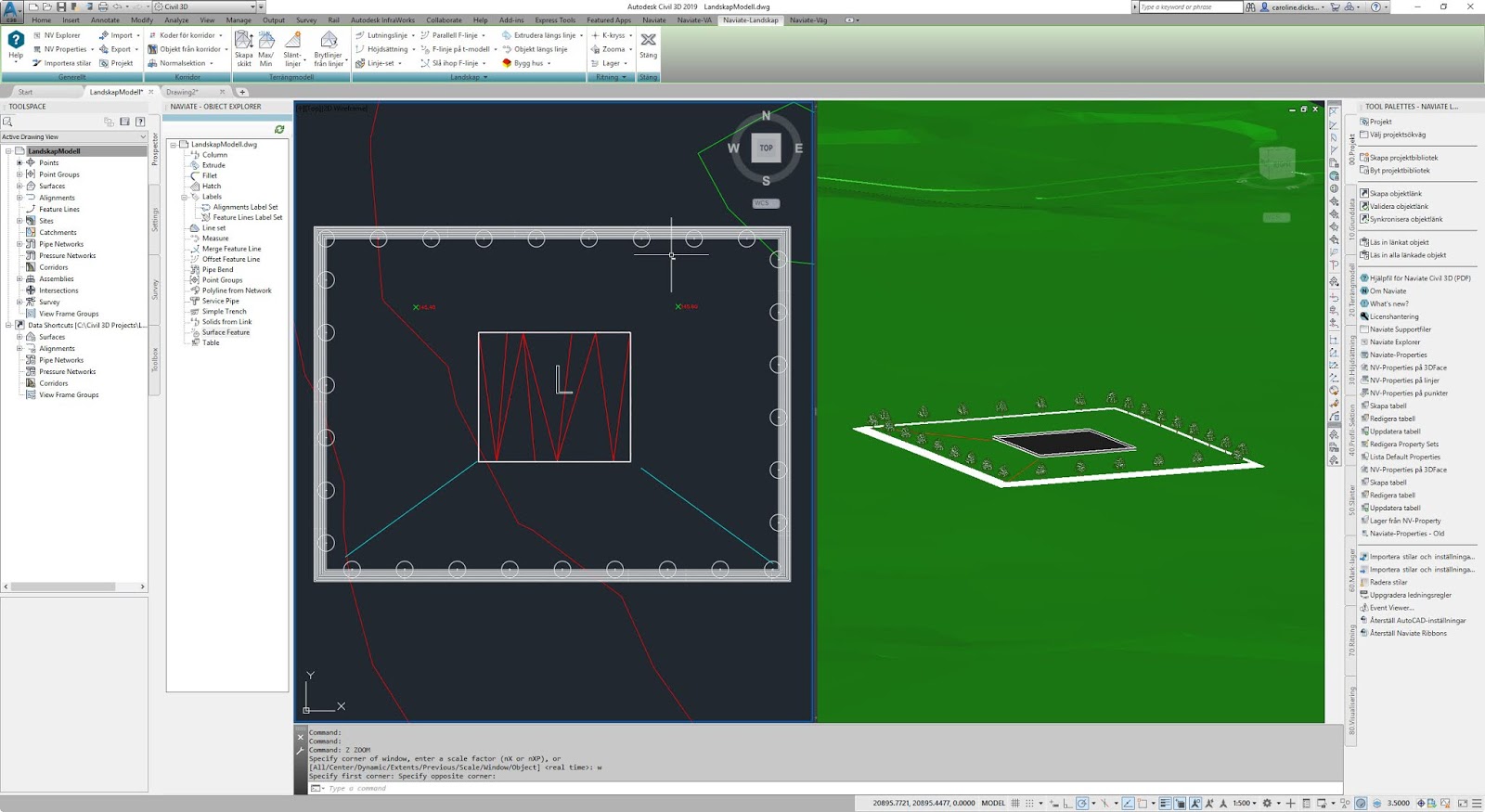Click the Skapa skikt tool icon
The height and width of the screenshot is (812, 1485).
click(x=243, y=48)
